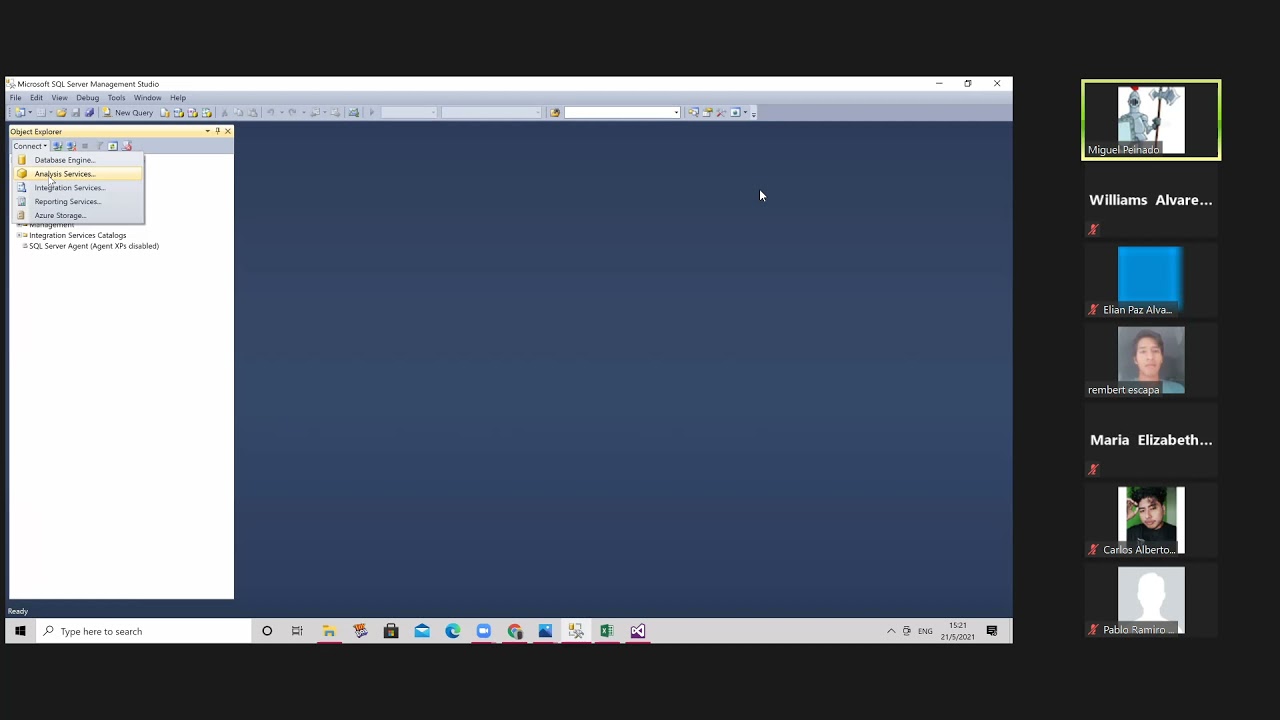This screenshot has height=720, width=1280.
Task: Click the Refresh icon in Object Explorer
Action: pyautogui.click(x=113, y=146)
